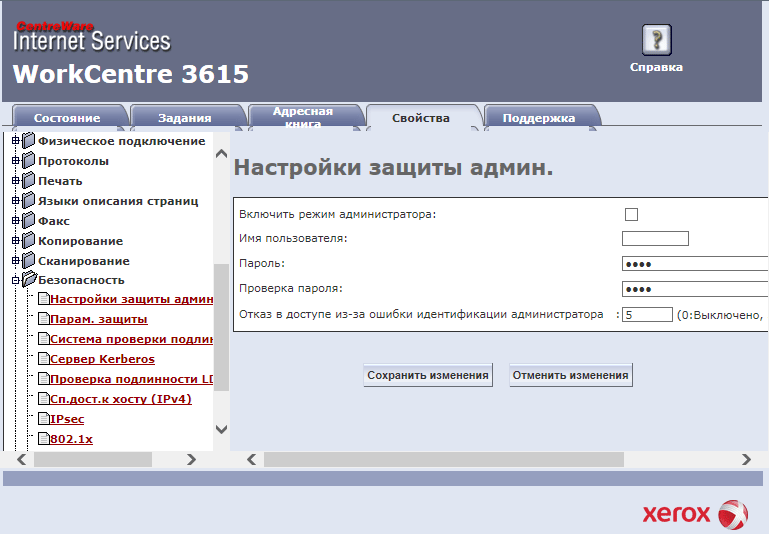Click the tree panel scroll right arrow
The width and height of the screenshot is (769, 534).
pos(191,459)
